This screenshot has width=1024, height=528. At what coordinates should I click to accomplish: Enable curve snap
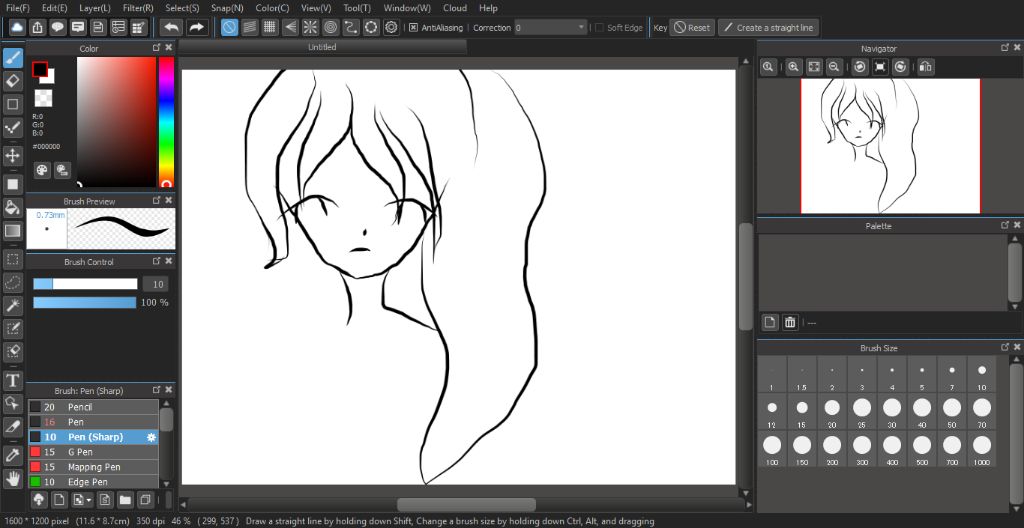(x=351, y=27)
